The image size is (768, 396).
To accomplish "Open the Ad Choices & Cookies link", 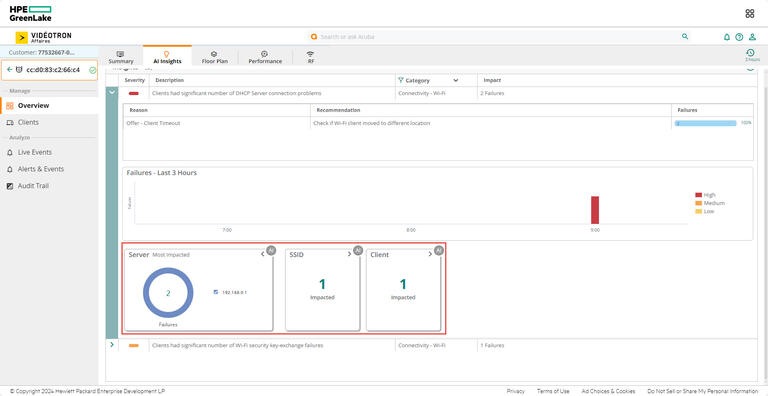I will click(608, 391).
